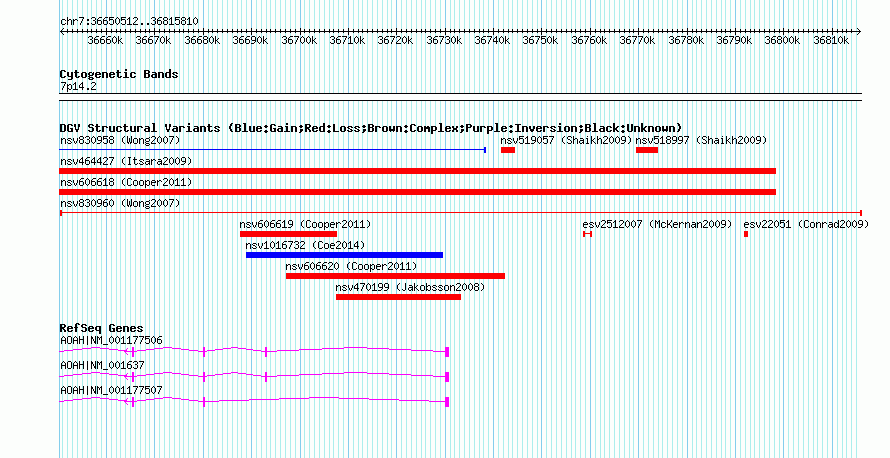
Task: Click the AOAH|NM_001637 gene label
Action: click(x=102, y=365)
